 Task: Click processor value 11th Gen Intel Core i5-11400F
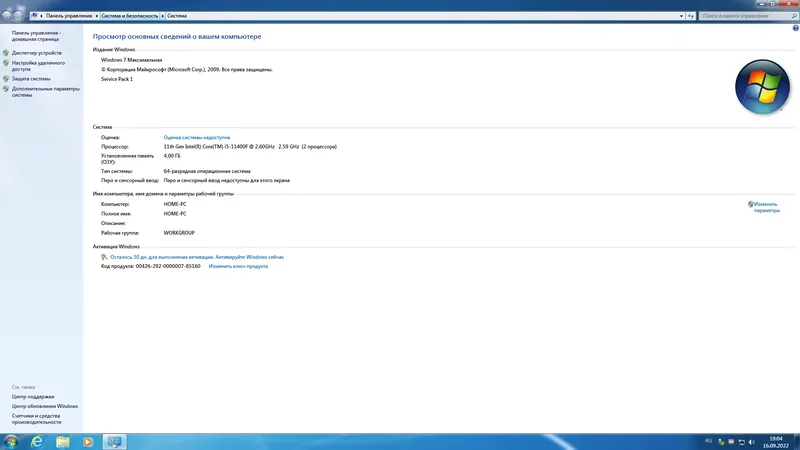pos(250,146)
